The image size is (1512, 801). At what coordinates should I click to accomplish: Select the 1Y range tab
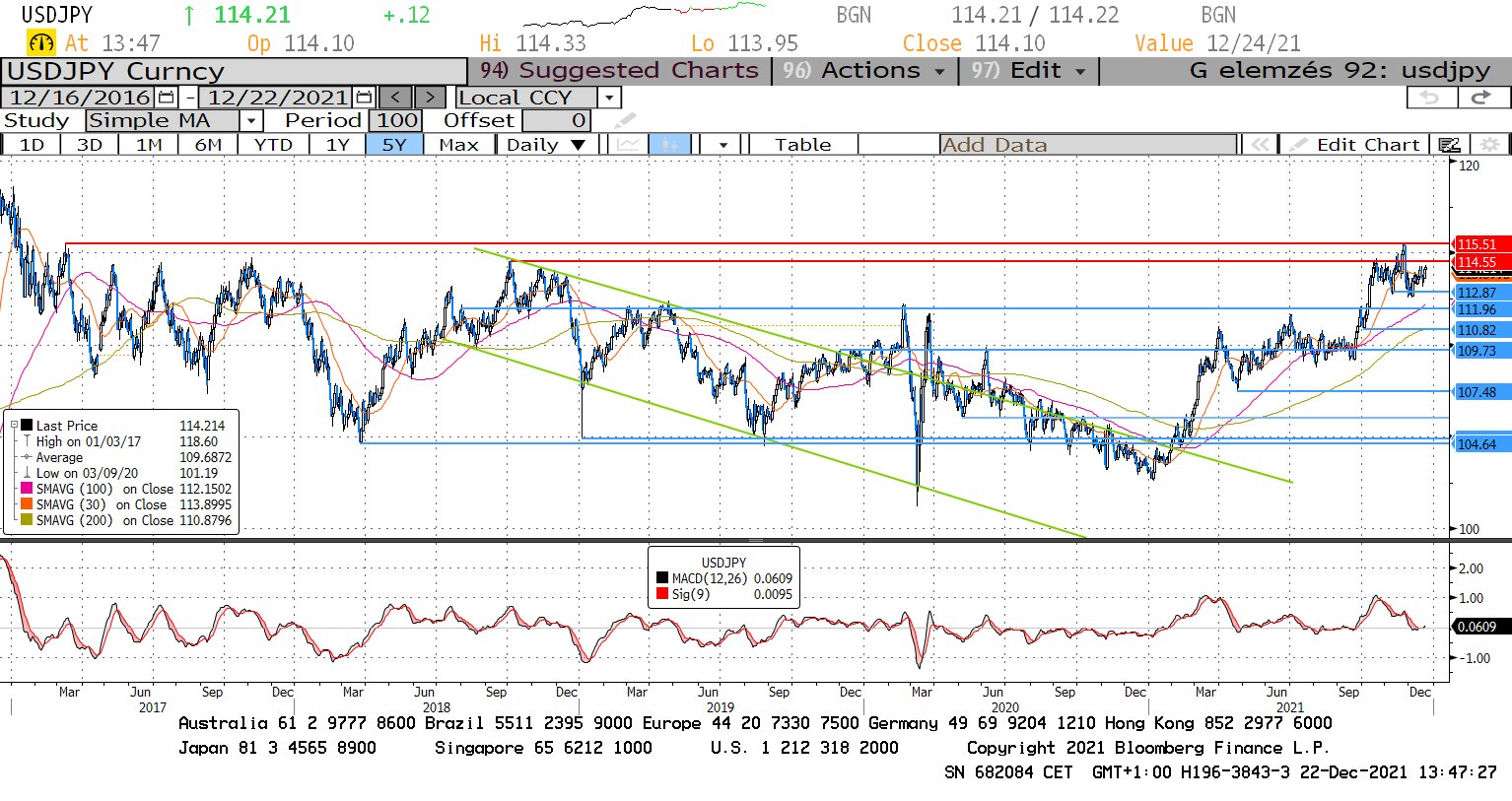tap(337, 145)
